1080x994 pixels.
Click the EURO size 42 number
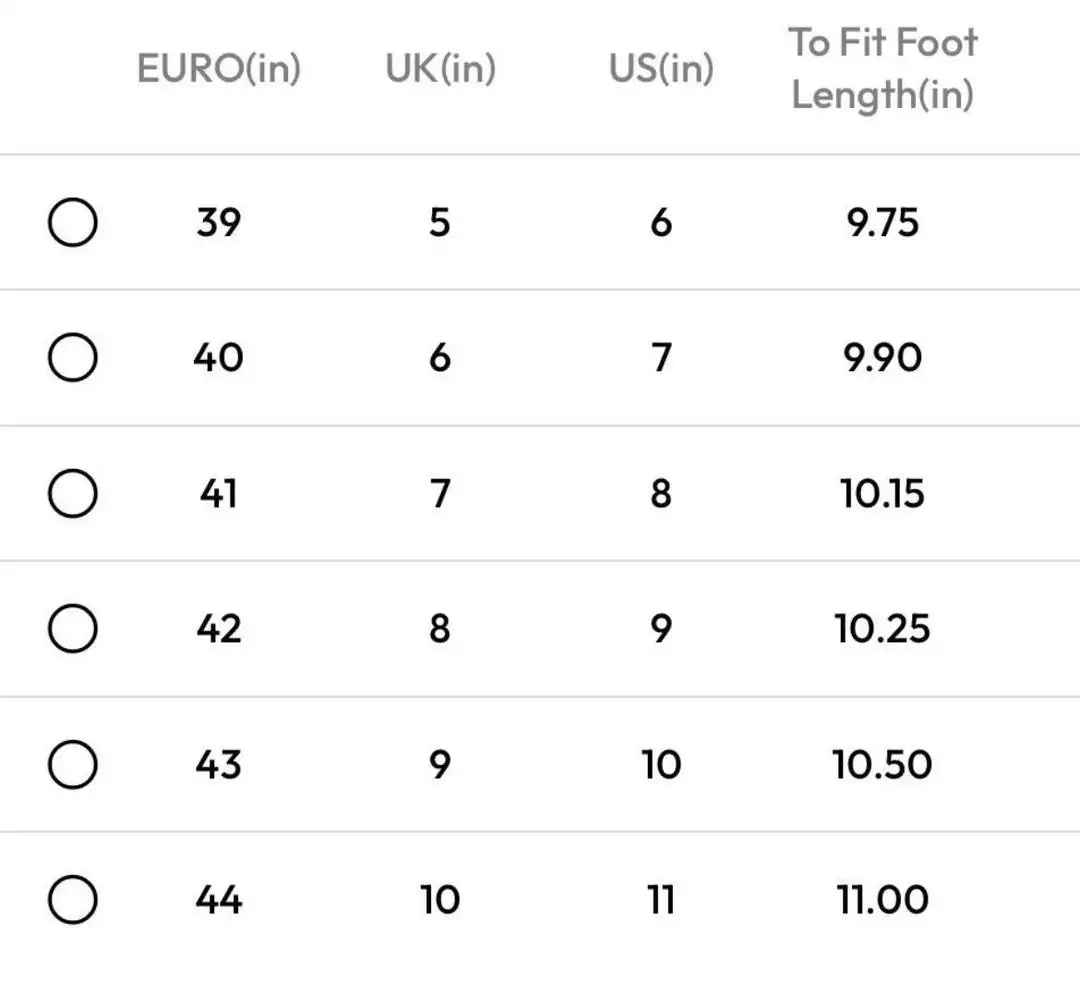218,629
